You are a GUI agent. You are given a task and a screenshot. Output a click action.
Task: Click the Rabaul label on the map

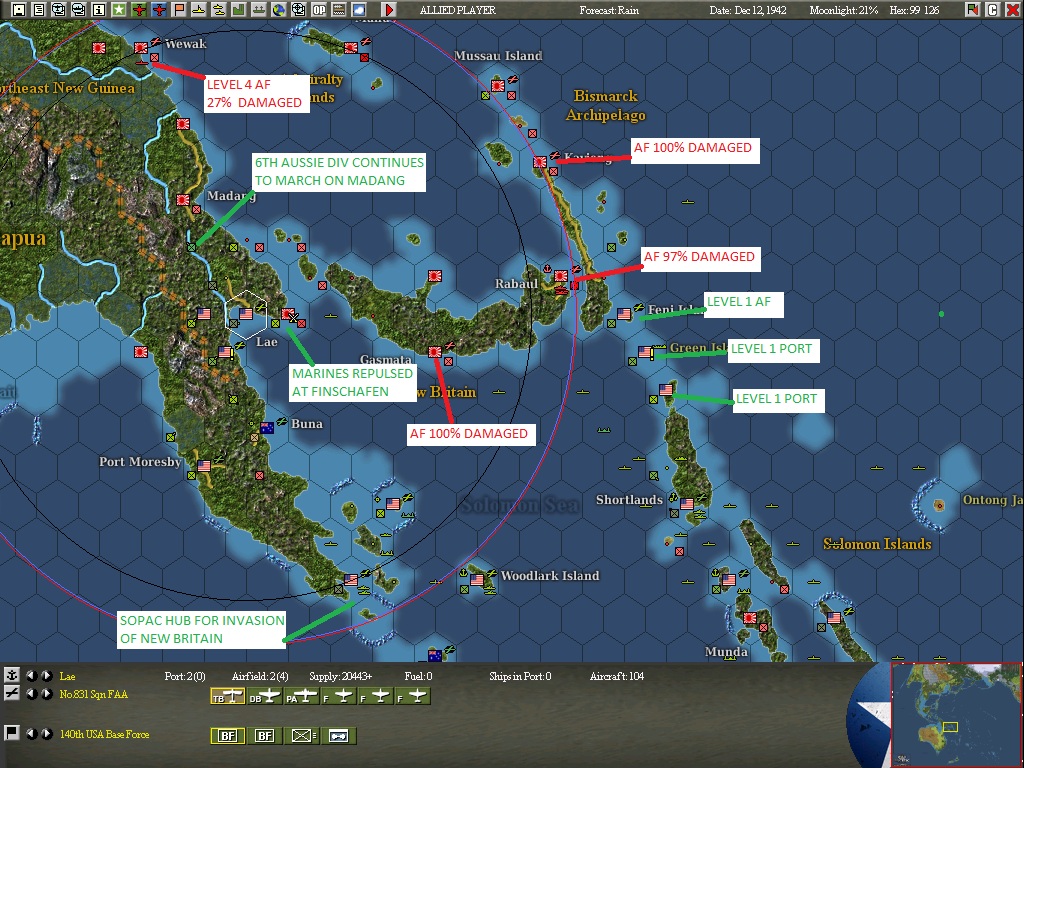coord(516,284)
